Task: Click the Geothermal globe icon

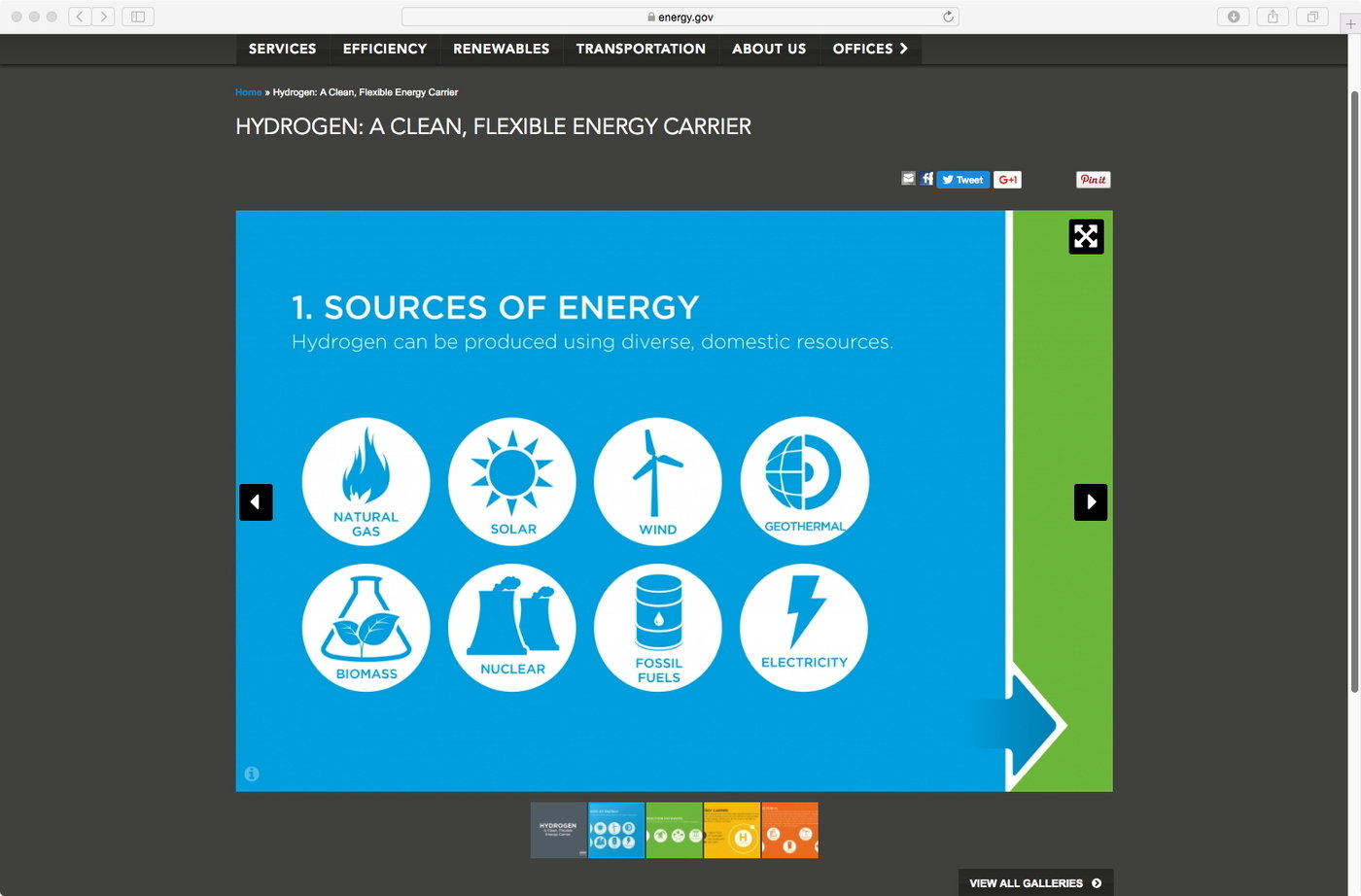Action: click(x=804, y=481)
